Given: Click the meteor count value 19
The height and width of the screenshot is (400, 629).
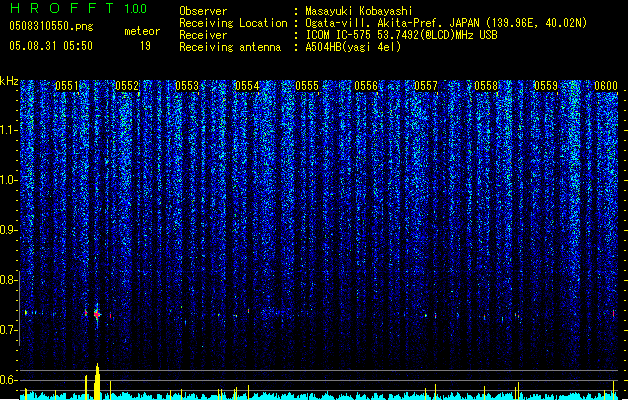Looking at the screenshot, I should 145,46.
